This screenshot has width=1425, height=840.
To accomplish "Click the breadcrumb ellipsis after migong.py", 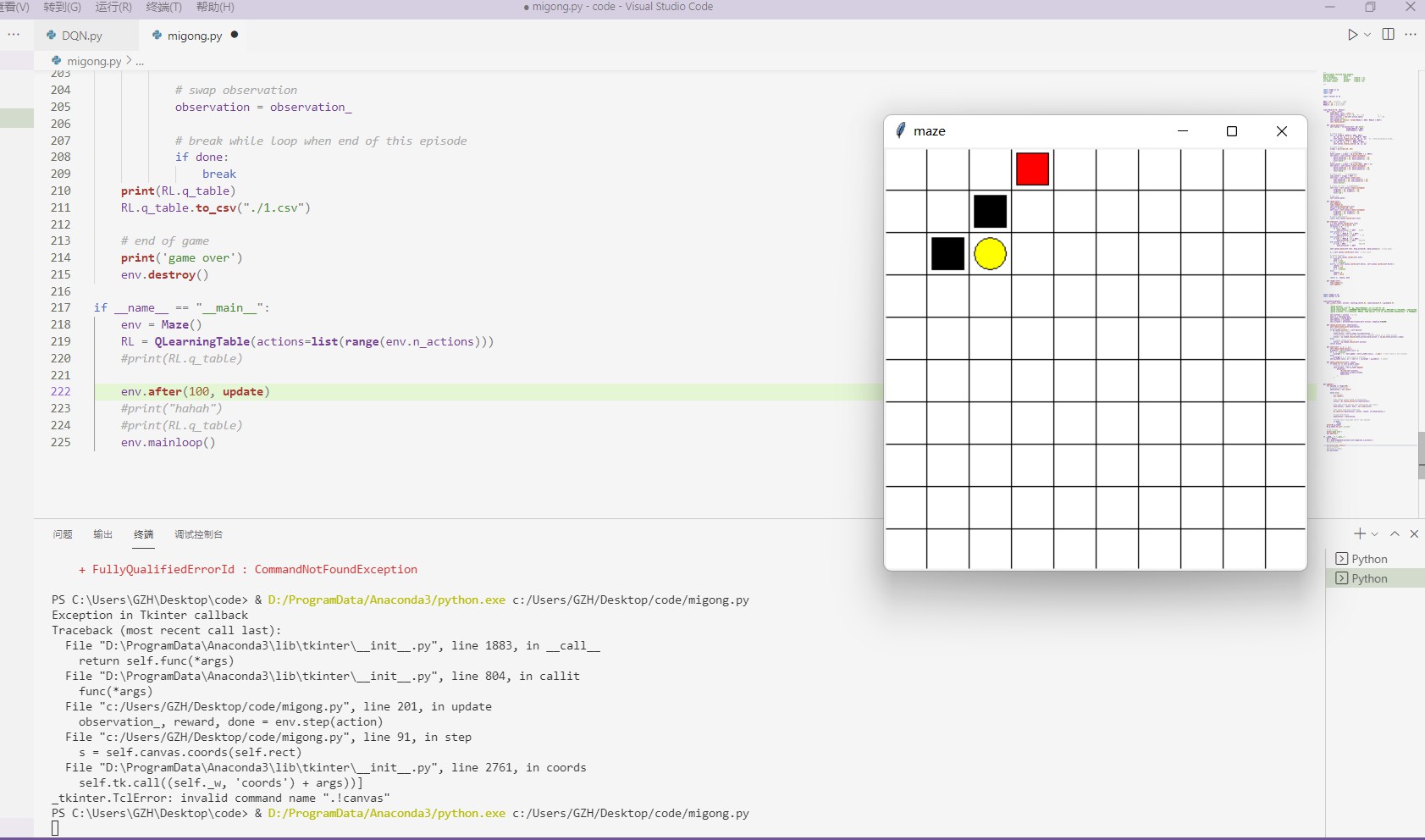I will 140,61.
